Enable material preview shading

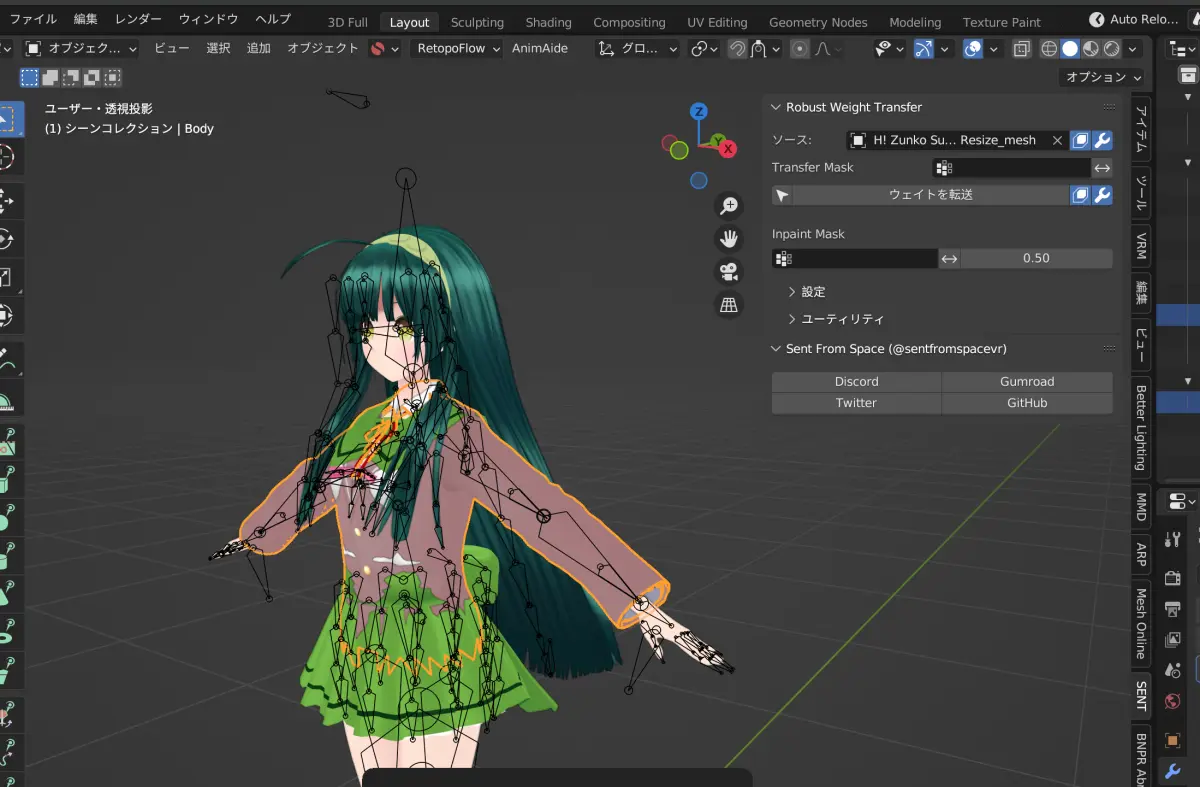tap(1091, 48)
